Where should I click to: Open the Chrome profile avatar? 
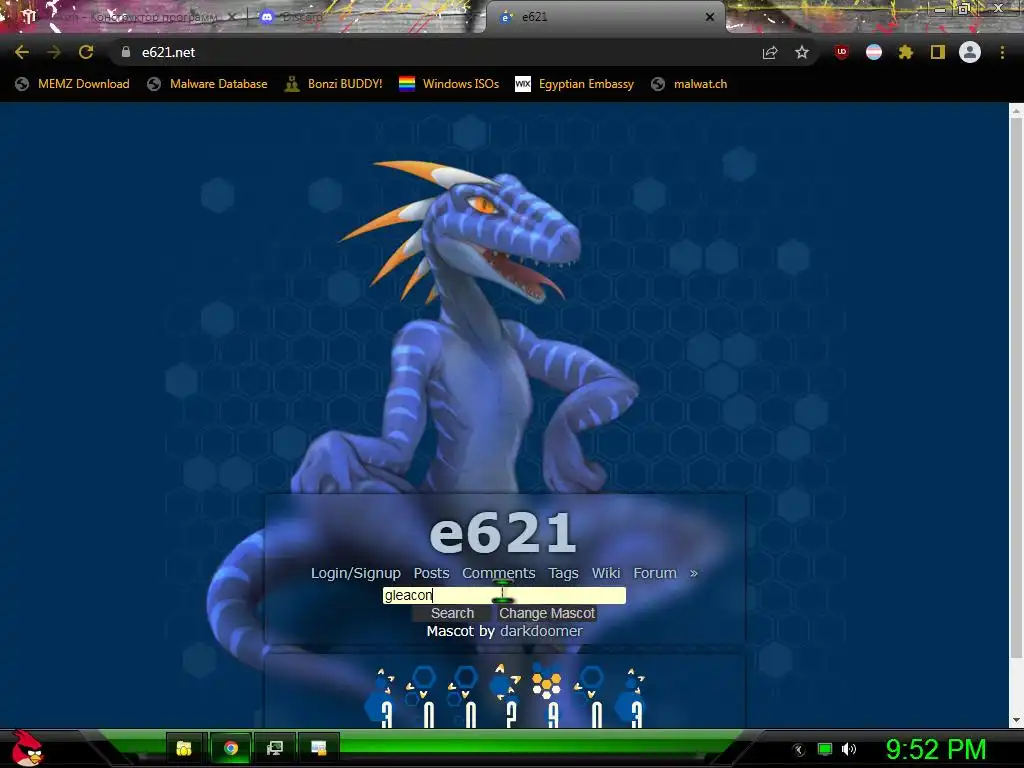970,52
